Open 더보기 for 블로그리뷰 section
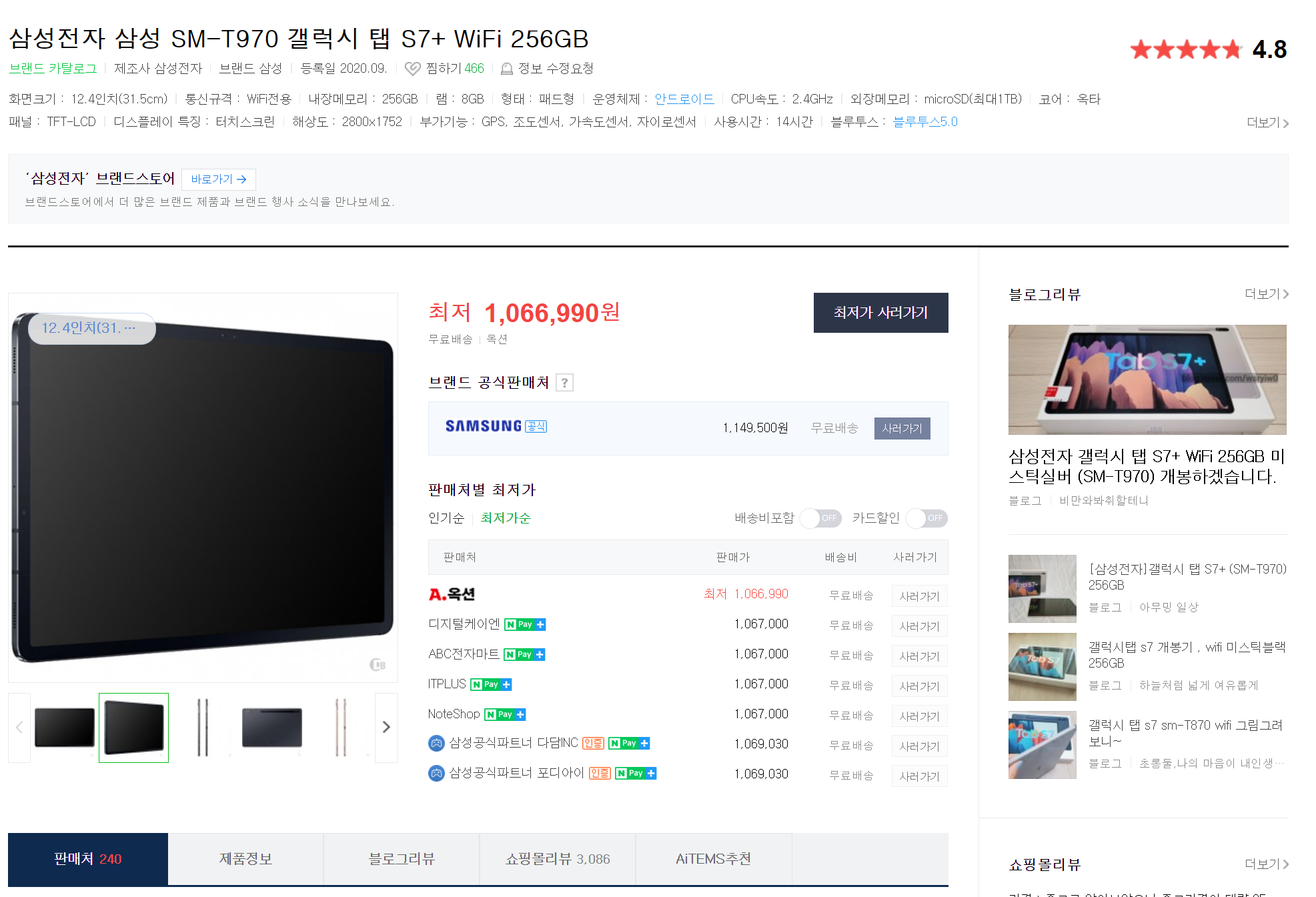The width and height of the screenshot is (1316, 897). pos(1266,294)
